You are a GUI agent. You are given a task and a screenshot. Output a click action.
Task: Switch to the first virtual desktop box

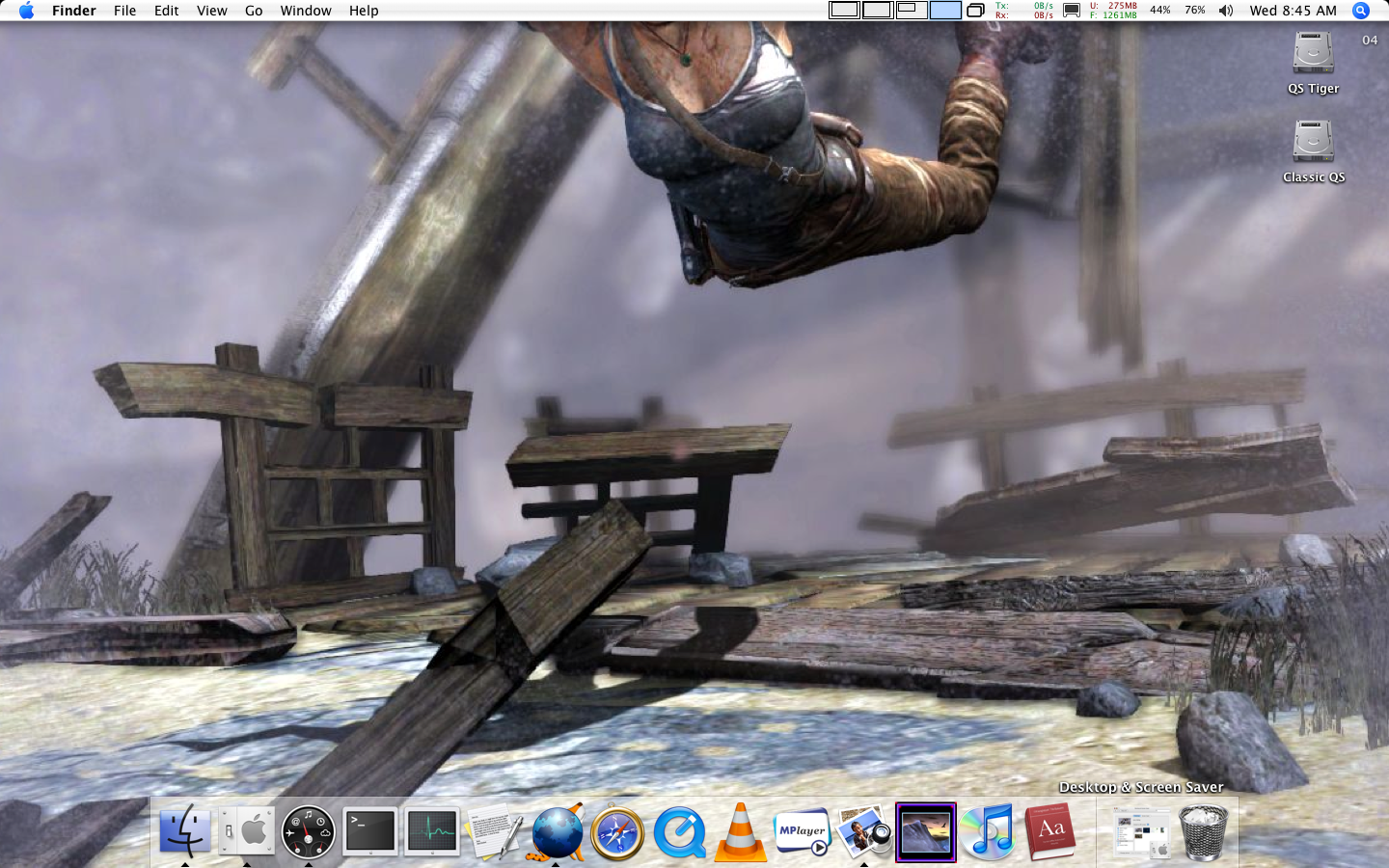[x=844, y=11]
